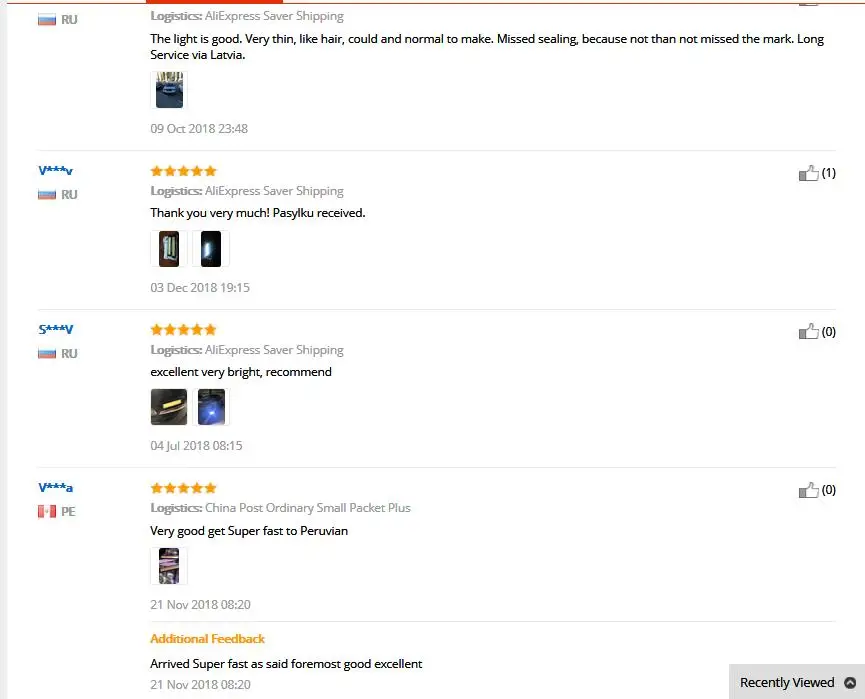The image size is (865, 699).
Task: Click Peru flag beside V***a
Action: (x=47, y=511)
